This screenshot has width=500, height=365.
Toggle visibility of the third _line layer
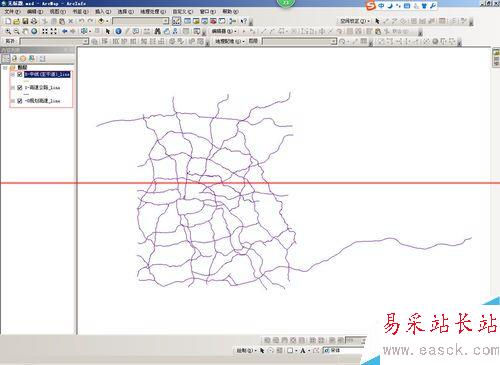click(x=20, y=101)
